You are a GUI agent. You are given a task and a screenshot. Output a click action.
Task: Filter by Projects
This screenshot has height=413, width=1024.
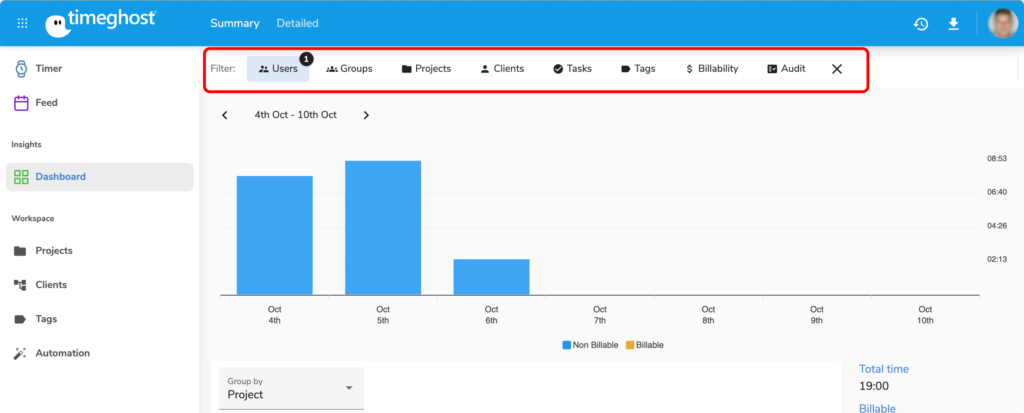426,69
